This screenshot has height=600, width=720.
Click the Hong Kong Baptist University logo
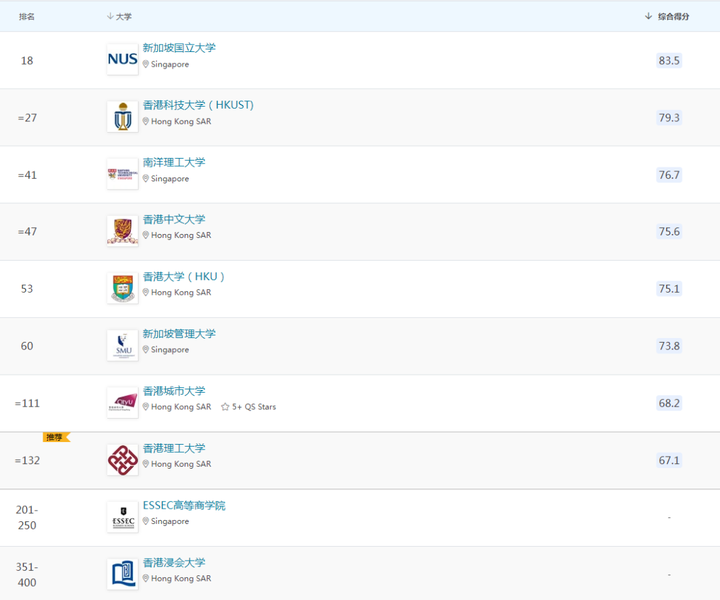[x=123, y=574]
